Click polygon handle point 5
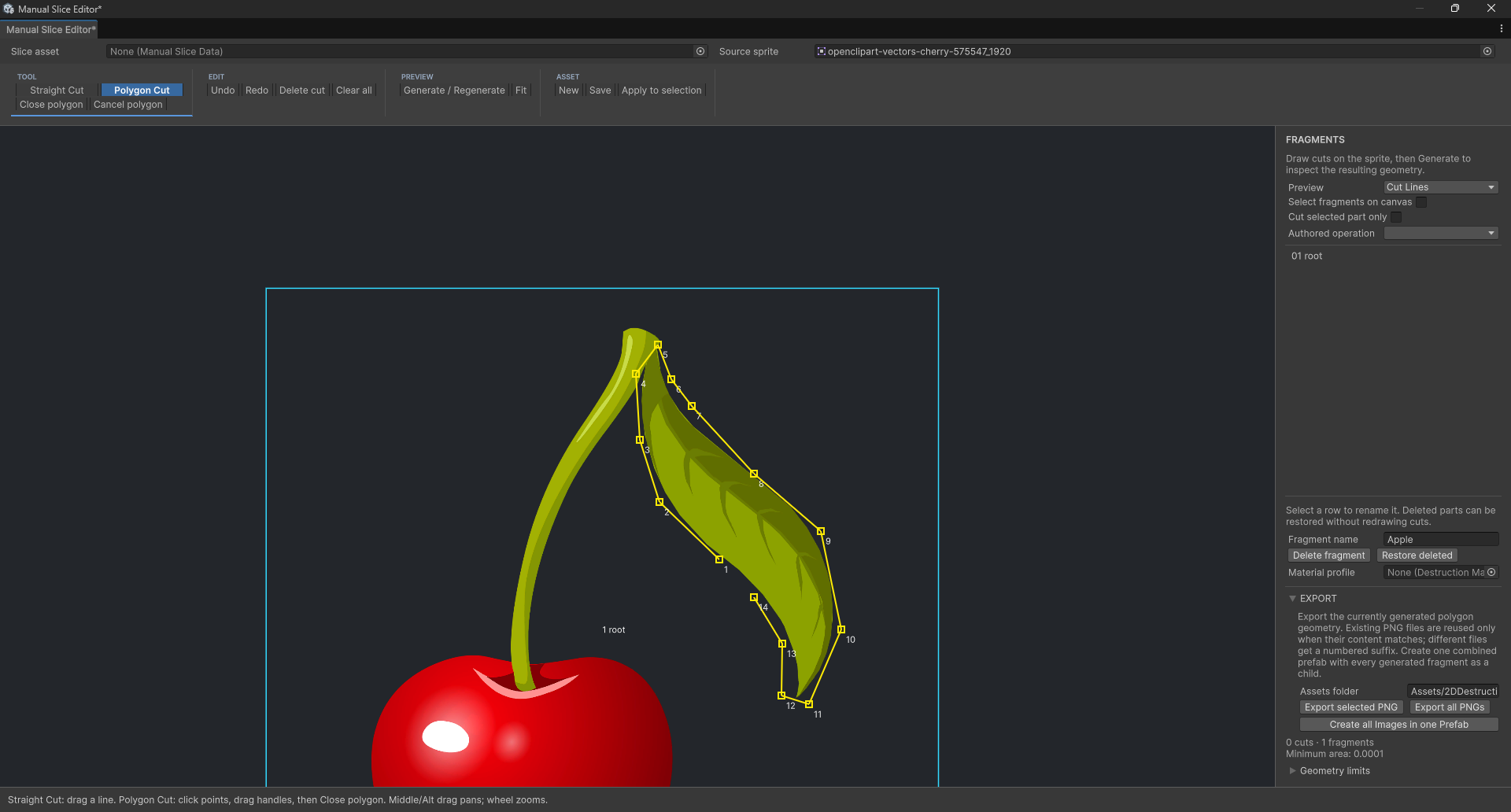 coord(658,345)
